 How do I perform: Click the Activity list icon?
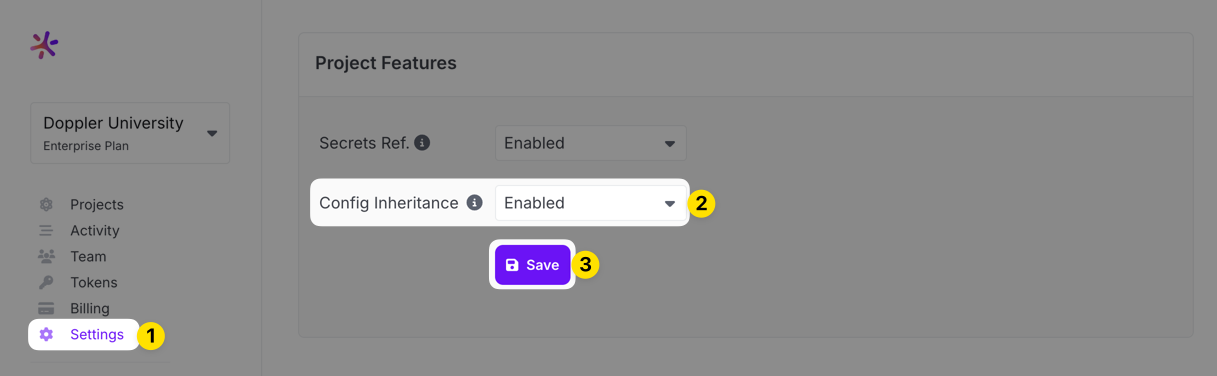pos(46,230)
